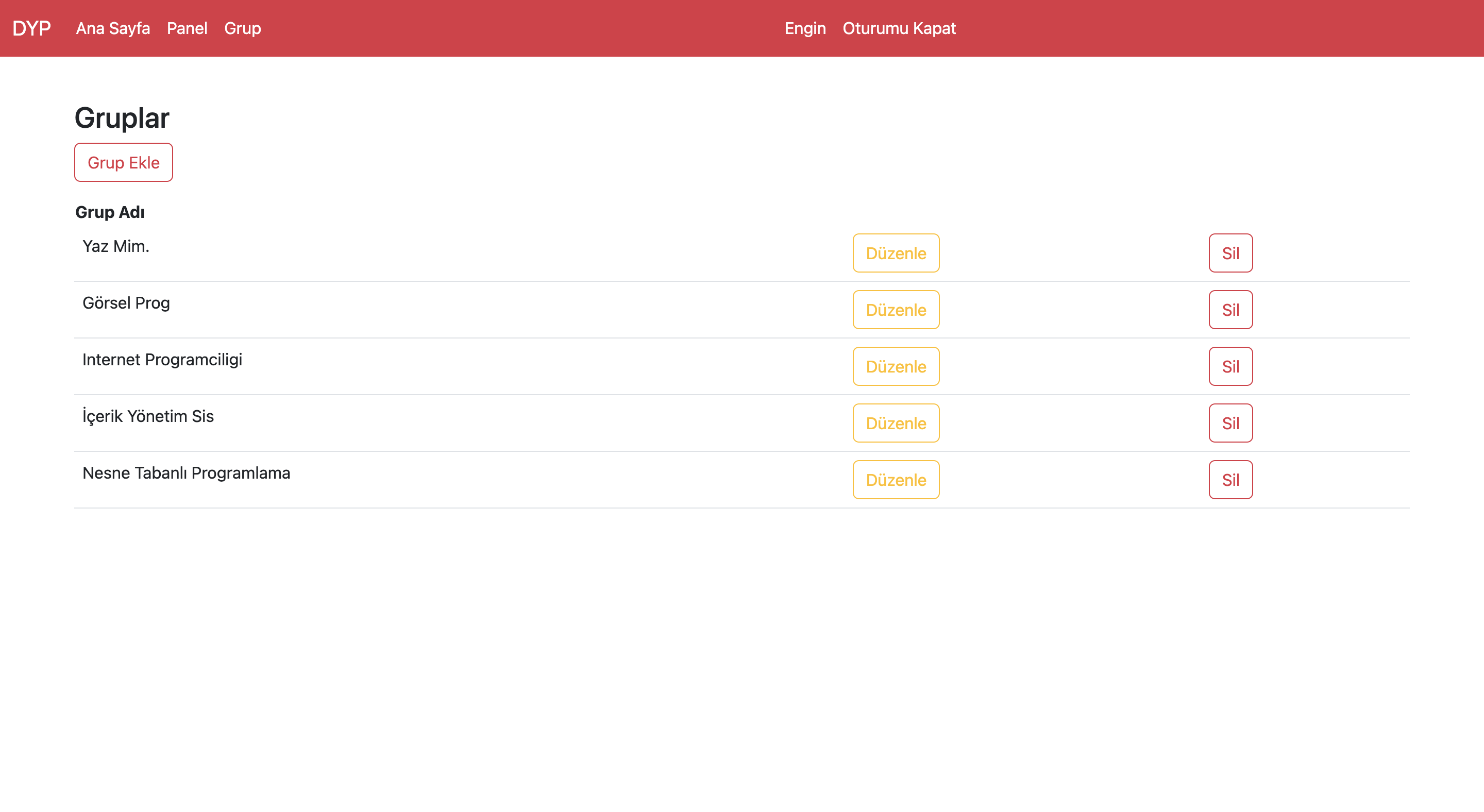Edit the Internet Programciligi group
This screenshot has width=1484, height=812.
click(895, 366)
